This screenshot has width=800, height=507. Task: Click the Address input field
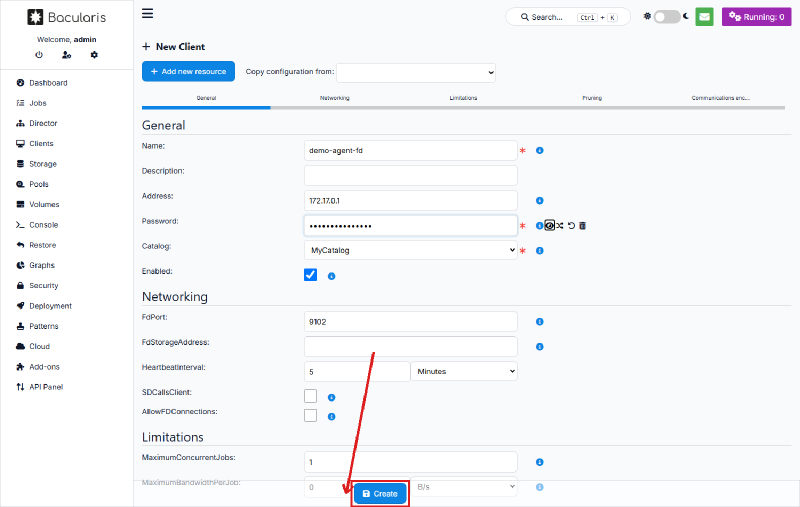[411, 200]
